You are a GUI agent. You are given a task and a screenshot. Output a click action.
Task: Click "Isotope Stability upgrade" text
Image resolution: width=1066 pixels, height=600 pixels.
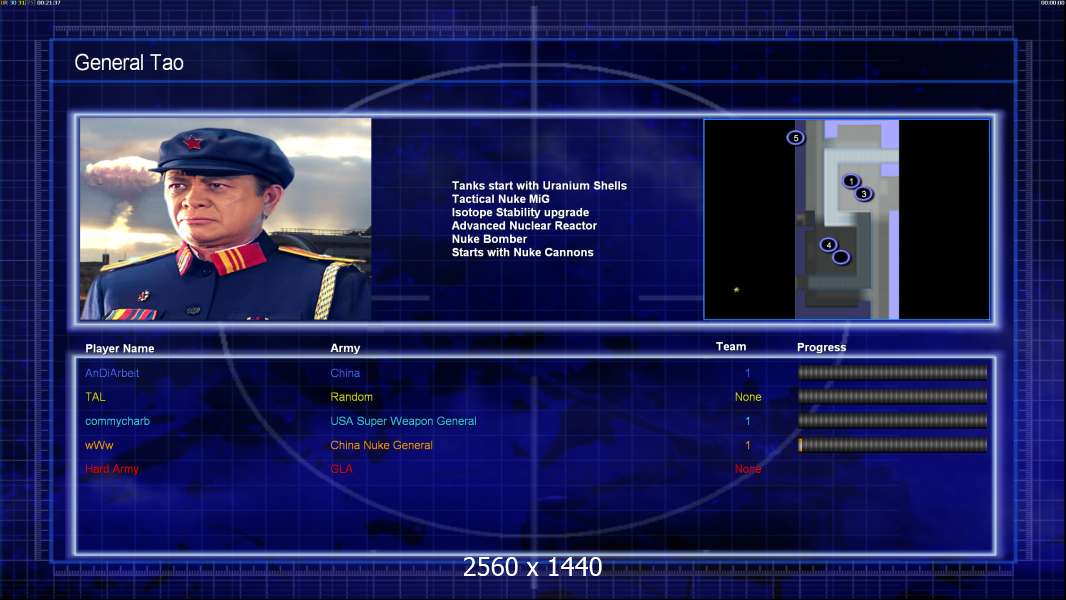pos(520,212)
